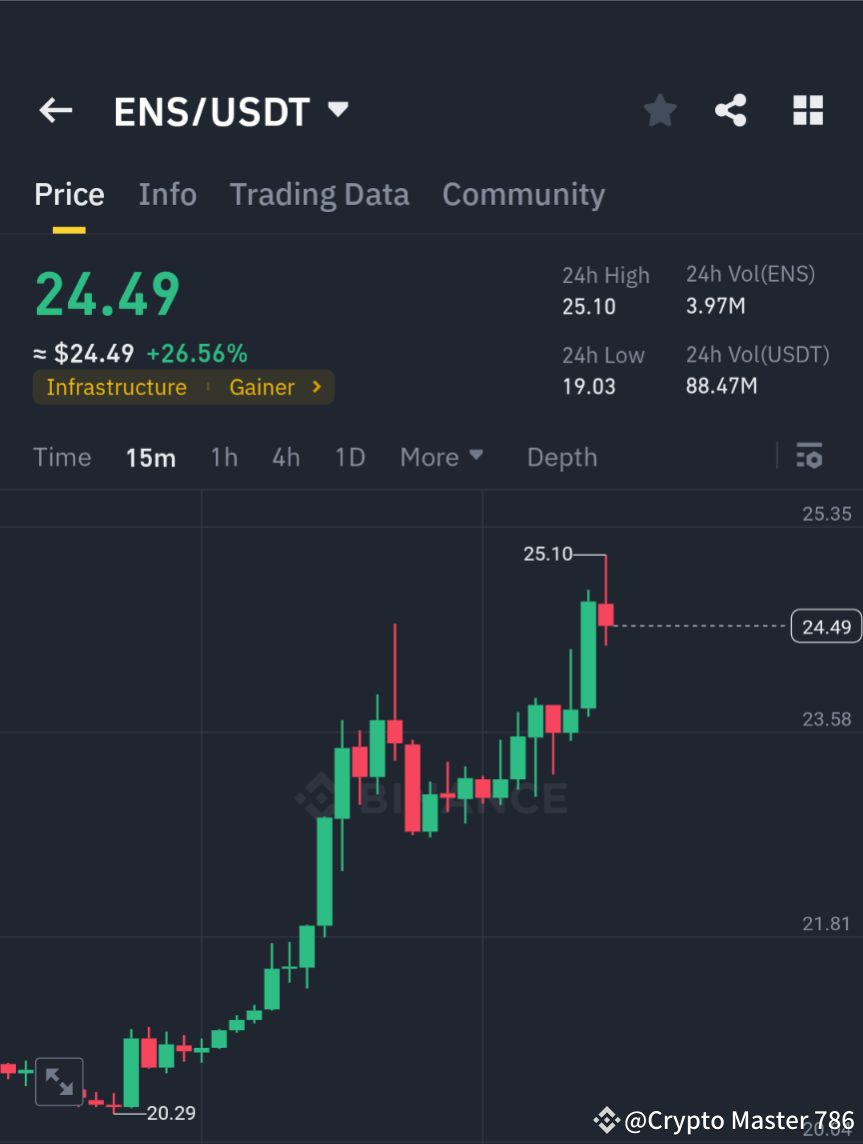The image size is (863, 1144).
Task: Switch to the Trading Data tab
Action: click(319, 194)
